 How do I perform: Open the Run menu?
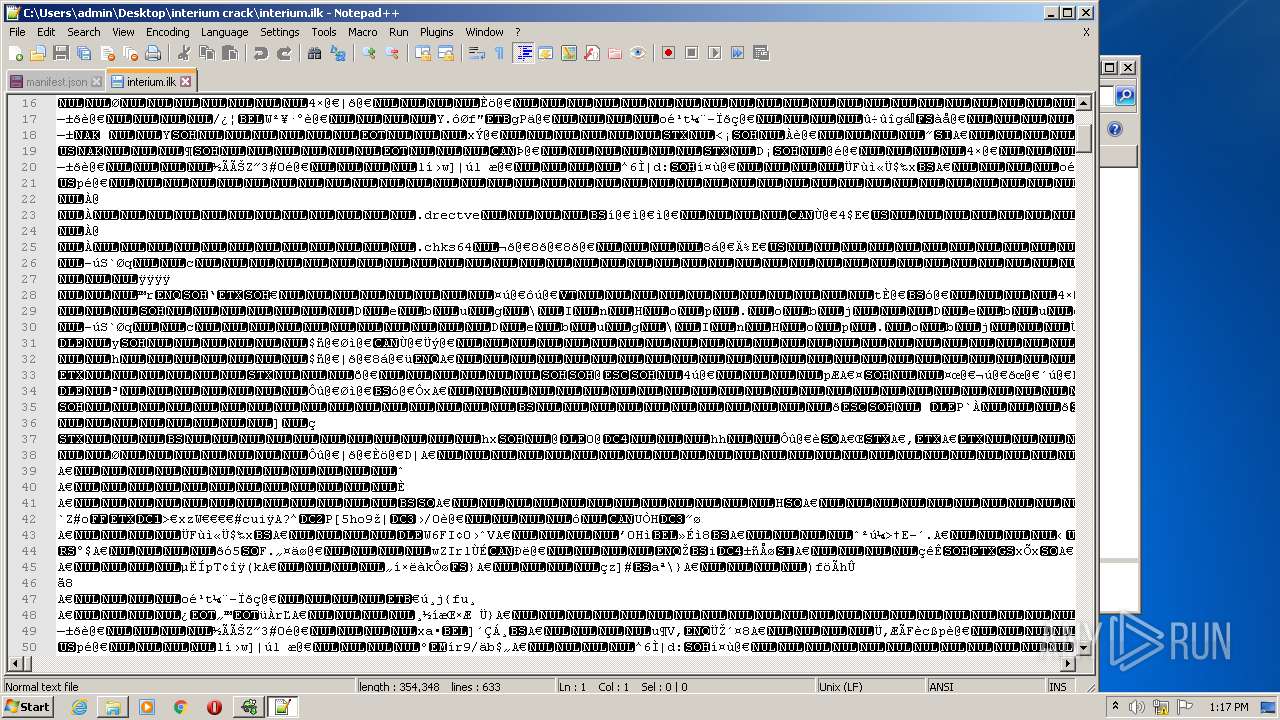[x=399, y=32]
